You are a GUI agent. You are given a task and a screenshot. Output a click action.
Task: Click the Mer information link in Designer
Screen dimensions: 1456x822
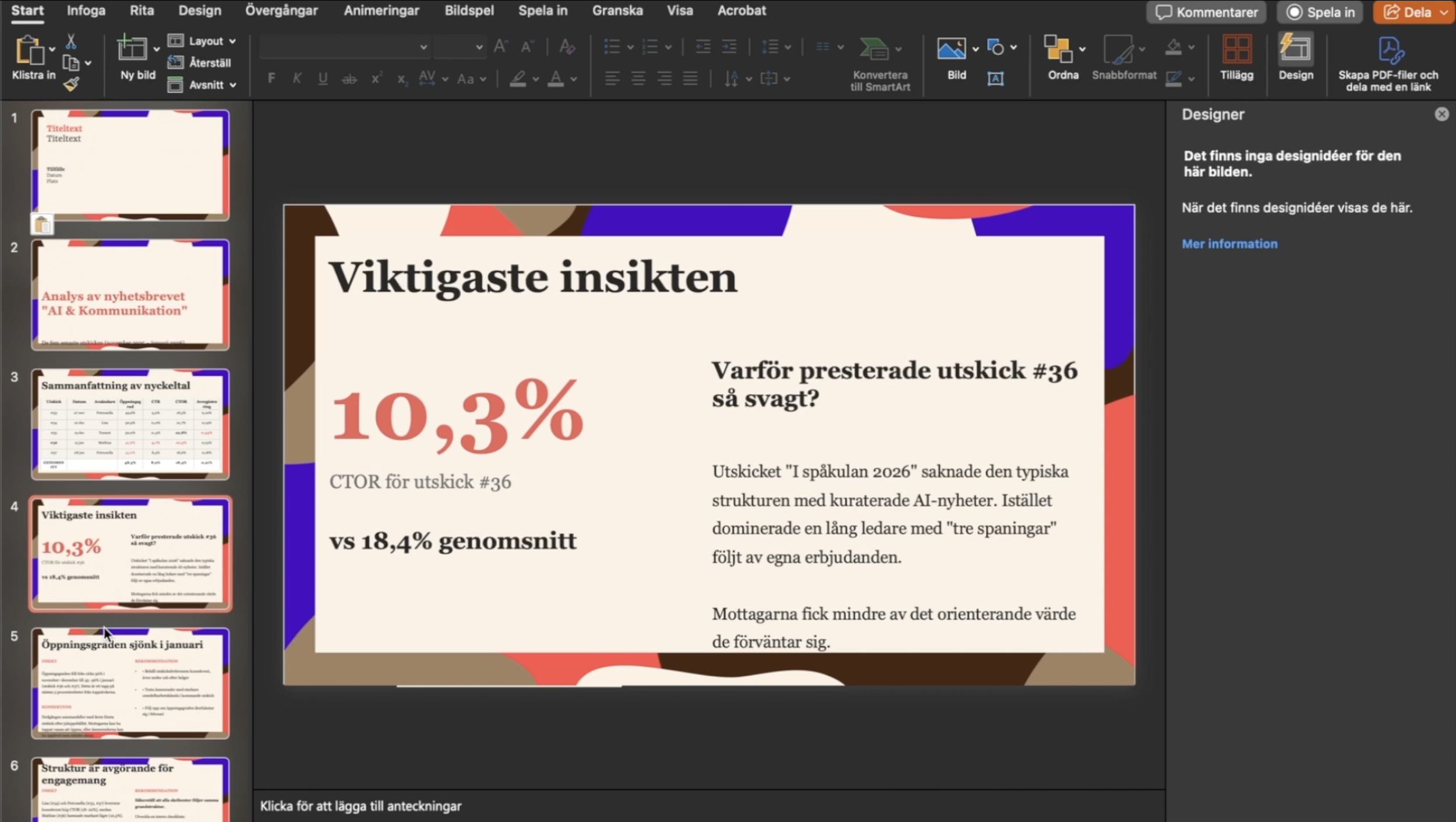(1229, 244)
